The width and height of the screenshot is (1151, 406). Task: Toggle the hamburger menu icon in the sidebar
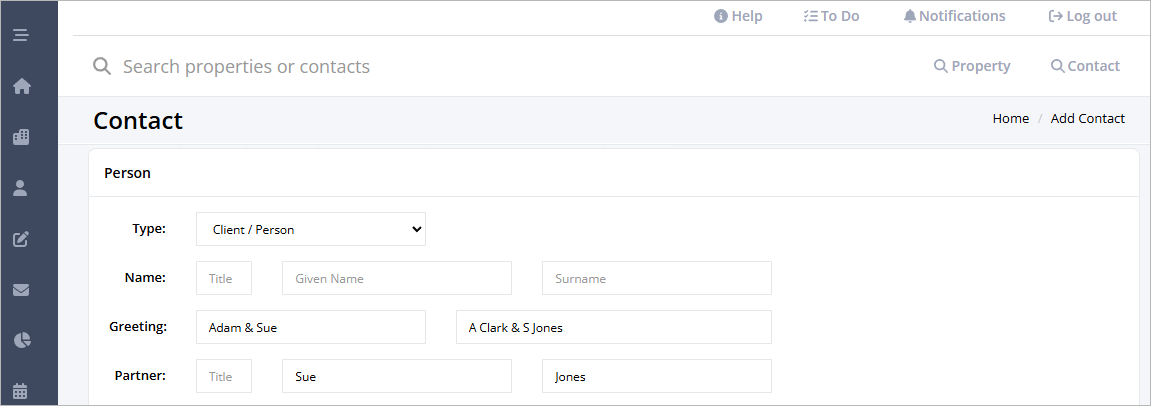point(21,35)
